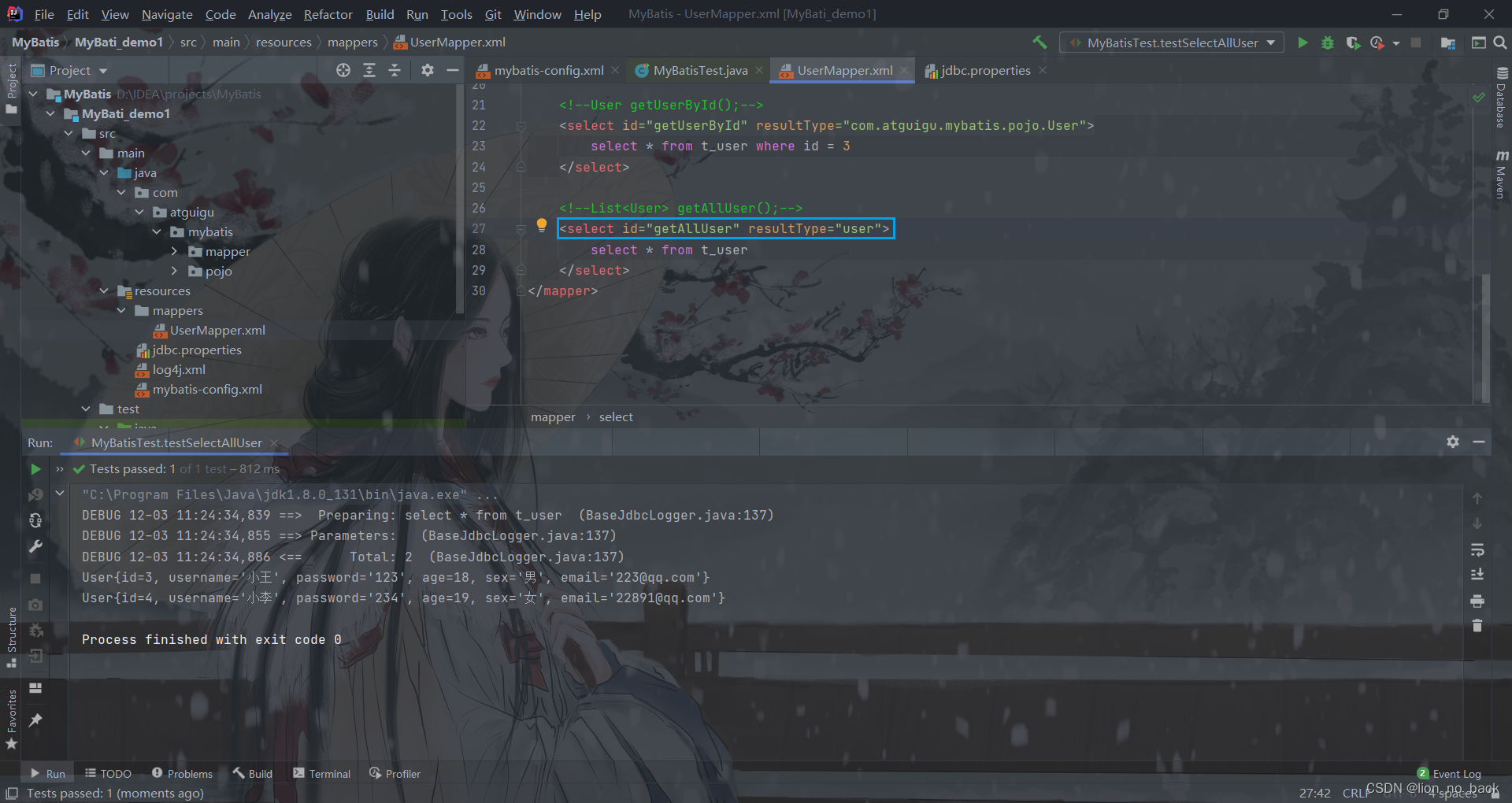Click scroll-to-end icon beside console
Screen dimensions: 1512x803
(1477, 575)
